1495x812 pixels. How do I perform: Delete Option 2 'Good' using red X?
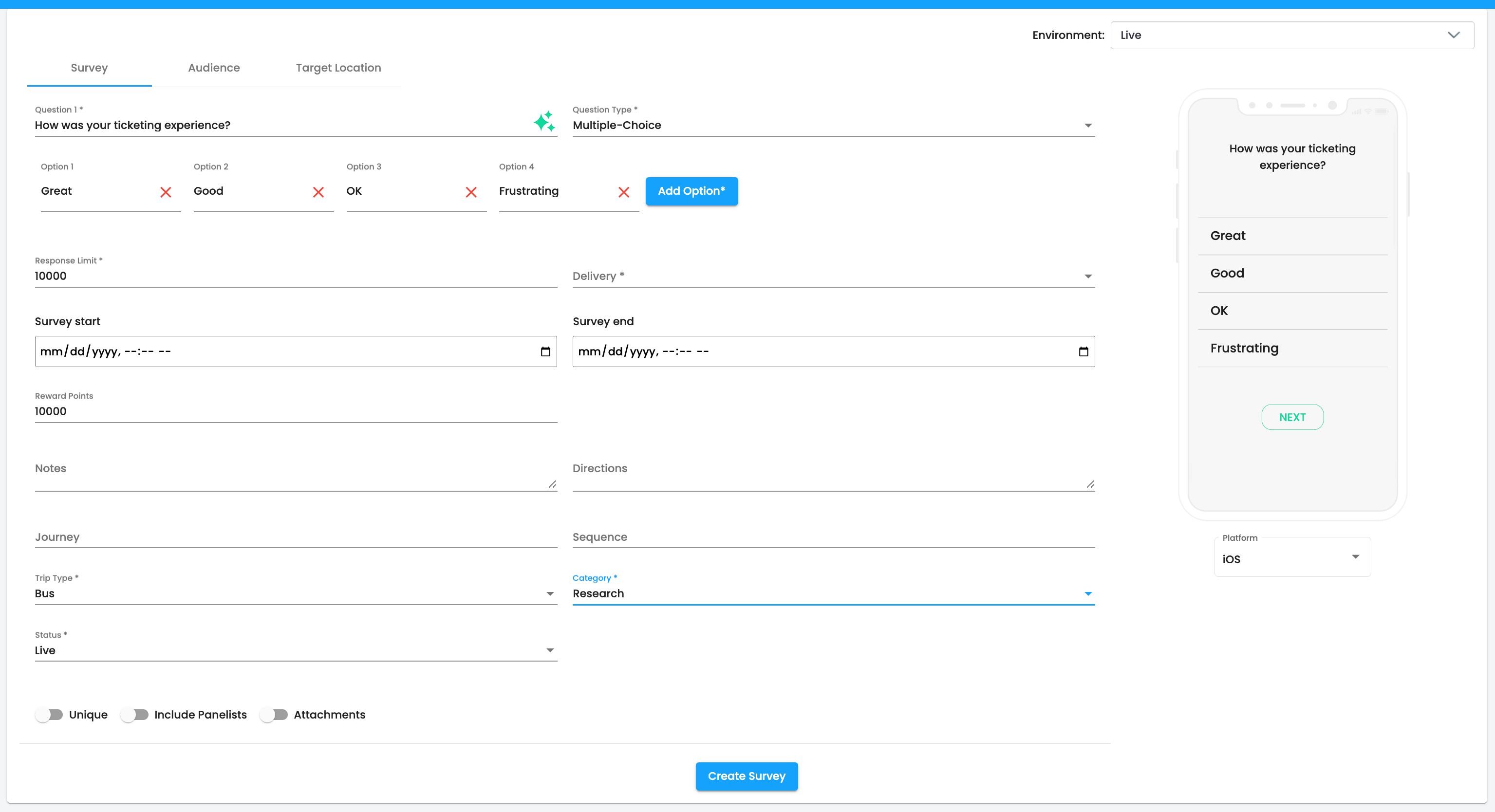[318, 192]
